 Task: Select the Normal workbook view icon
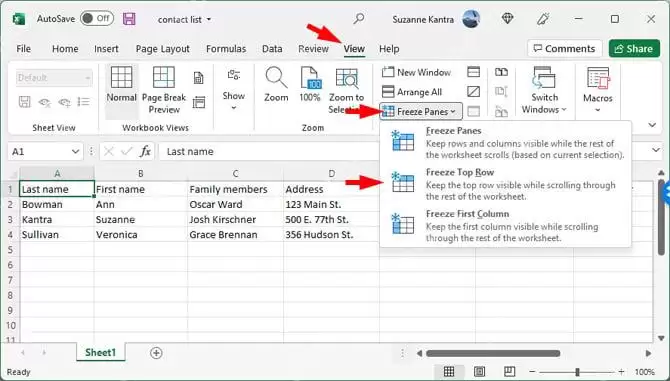[121, 77]
